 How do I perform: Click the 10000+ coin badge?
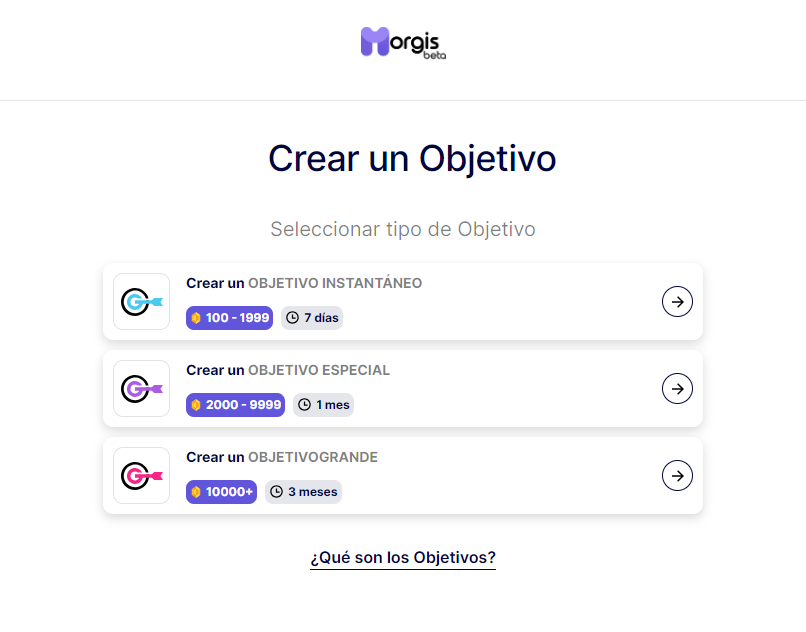tap(222, 492)
